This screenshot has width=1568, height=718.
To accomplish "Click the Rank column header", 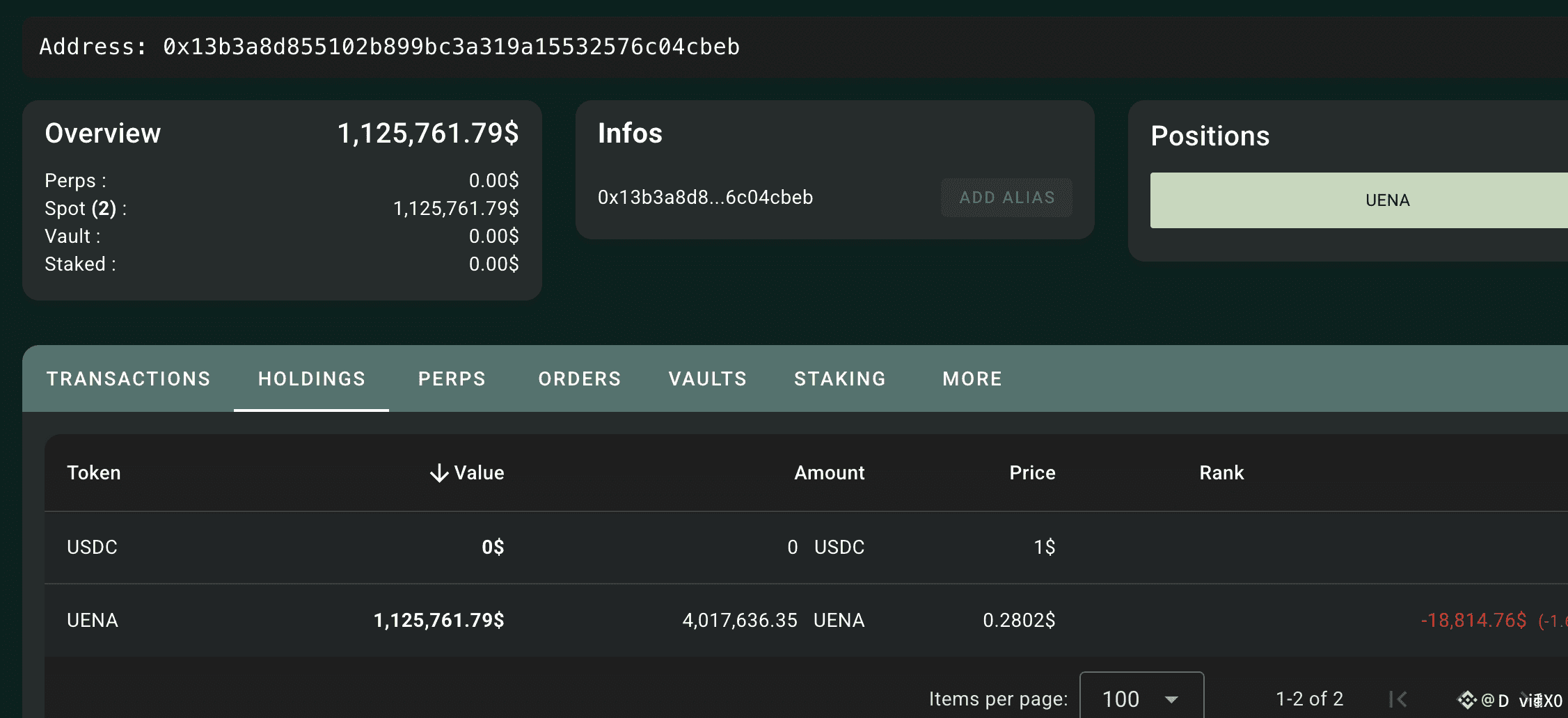I will coord(1221,473).
